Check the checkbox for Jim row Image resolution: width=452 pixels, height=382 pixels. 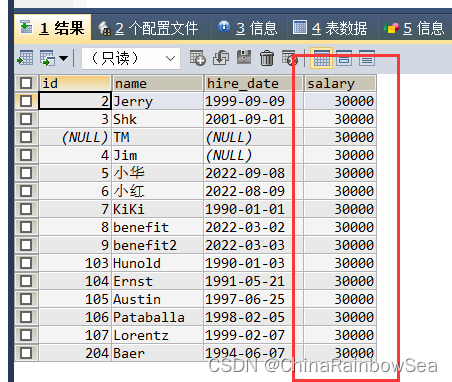[x=26, y=155]
